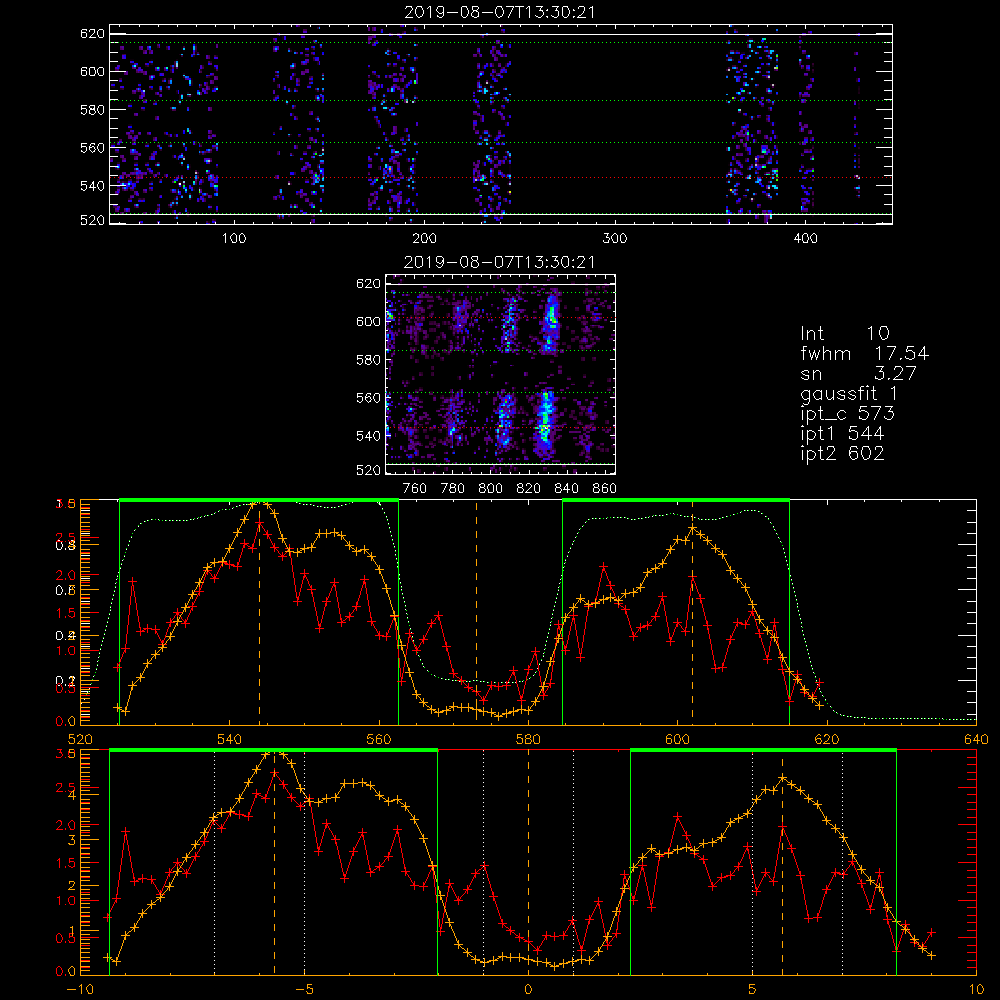This screenshot has width=1000, height=1000.
Task: Click x-axis label 200 on top spectrogram
Action: 424,239
